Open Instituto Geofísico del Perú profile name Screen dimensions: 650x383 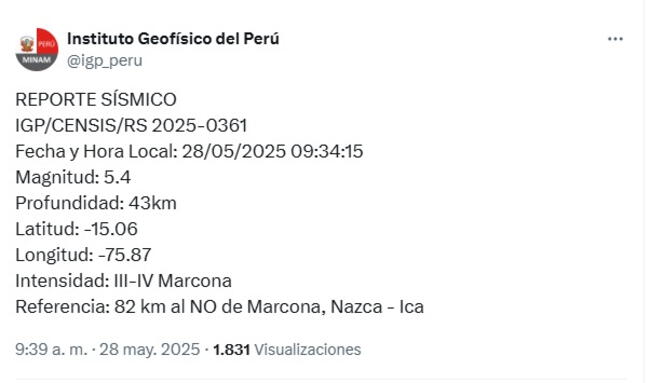(x=173, y=39)
